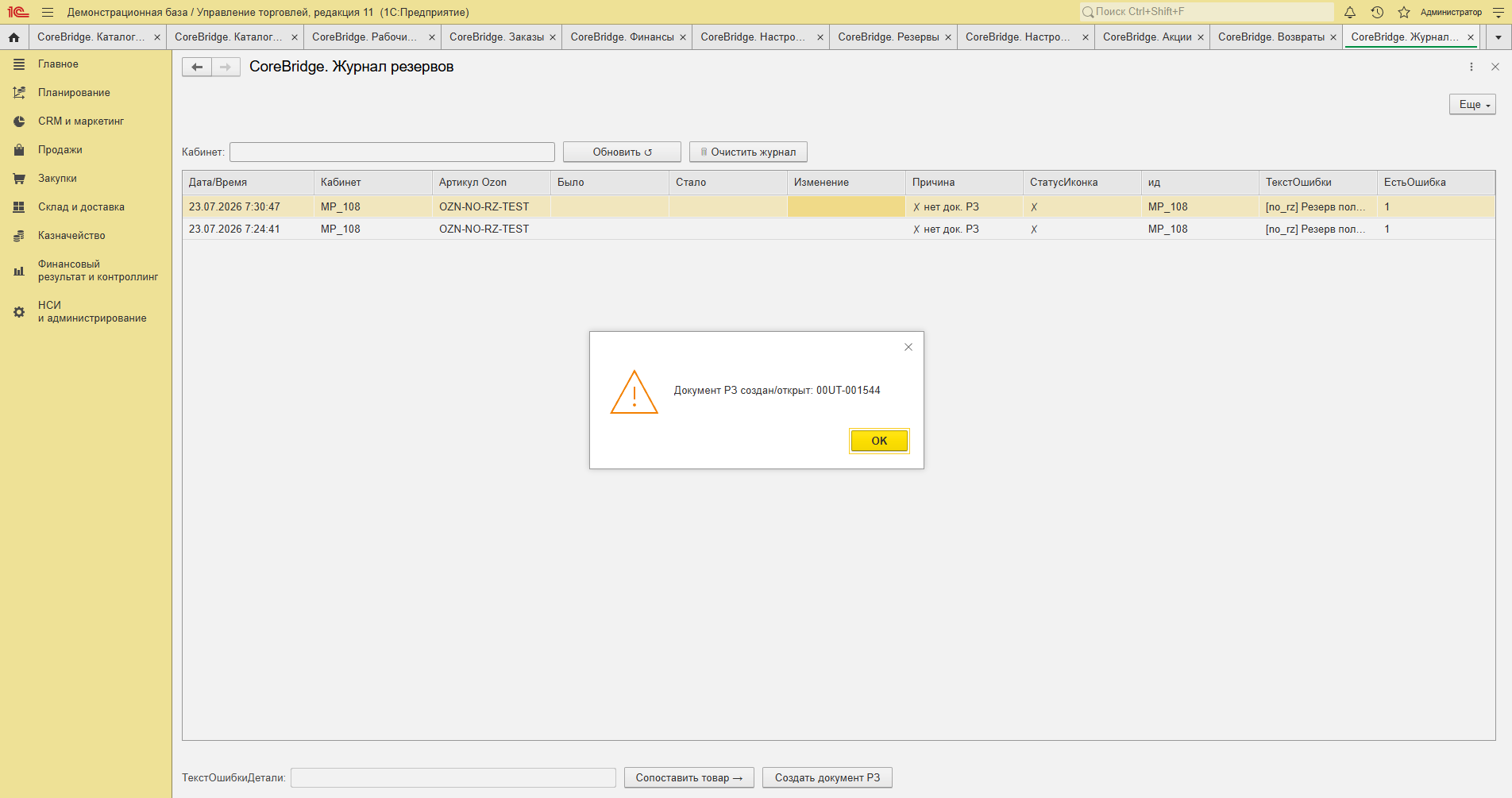Close the CoreBridge. Резервы tab
Viewport: 1512px width, 798px height.
(x=948, y=37)
